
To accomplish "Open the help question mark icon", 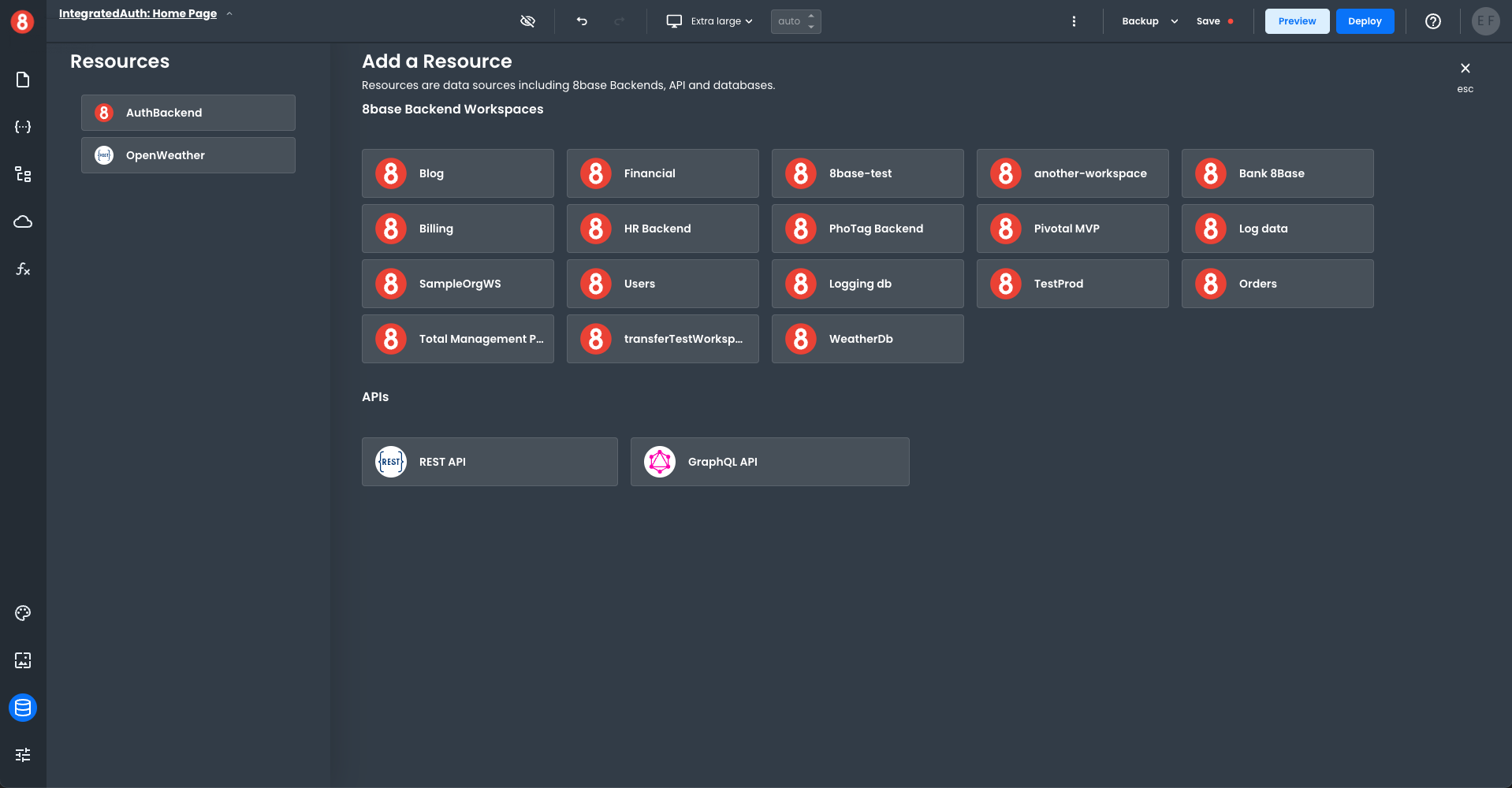I will tap(1432, 21).
